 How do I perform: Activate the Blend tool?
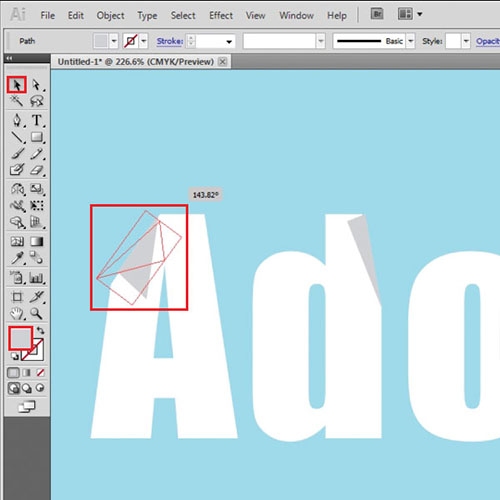[37, 258]
